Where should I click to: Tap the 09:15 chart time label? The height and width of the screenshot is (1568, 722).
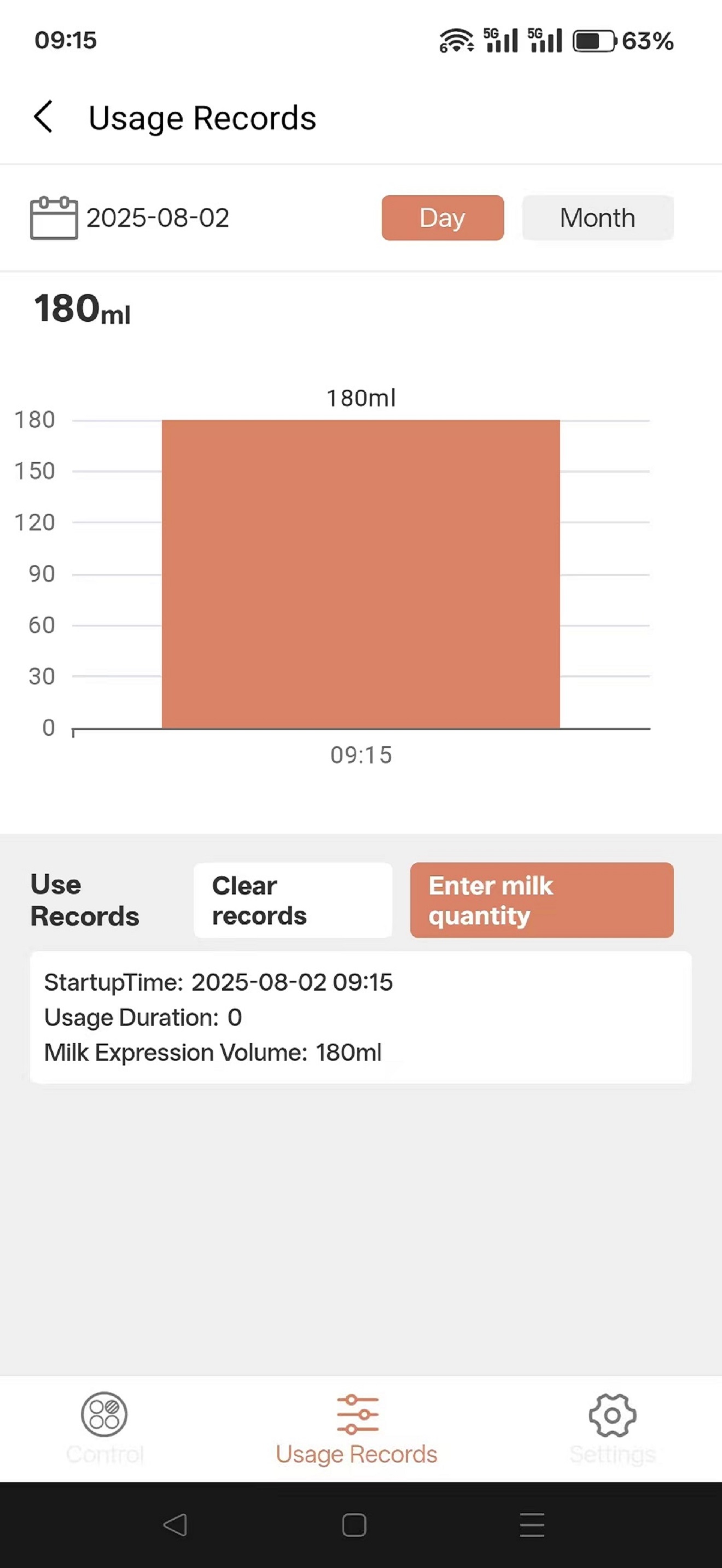[361, 755]
